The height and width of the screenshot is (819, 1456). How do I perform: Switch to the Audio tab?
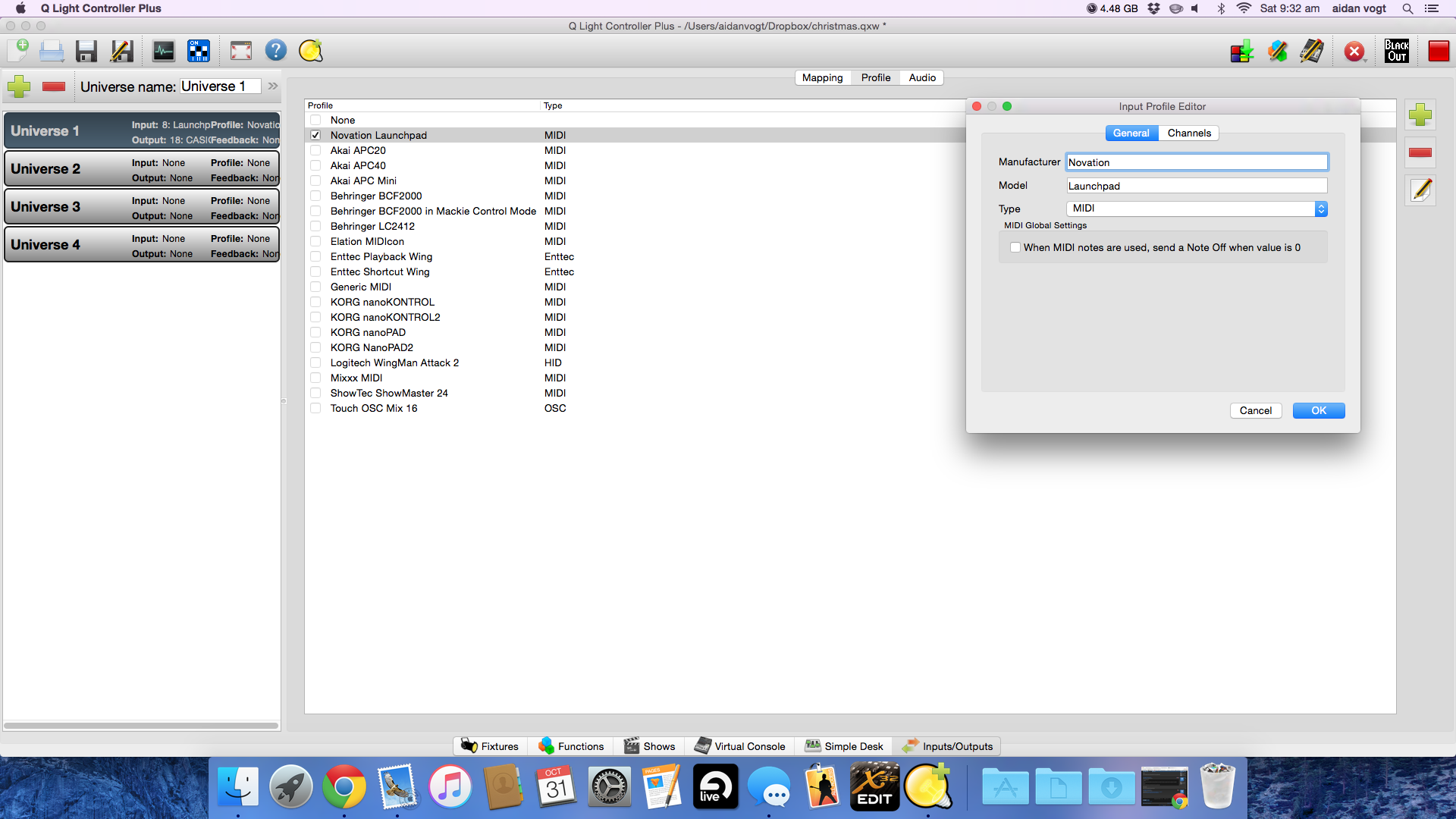tap(922, 77)
